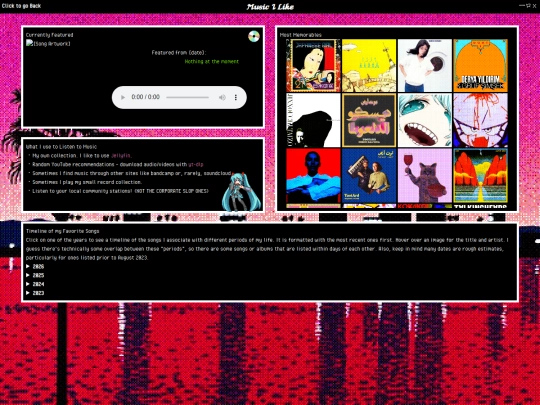This screenshot has width=540, height=405.
Task: Open the Japanese stamp-style portrait album cover
Action: pyautogui.click(x=313, y=65)
